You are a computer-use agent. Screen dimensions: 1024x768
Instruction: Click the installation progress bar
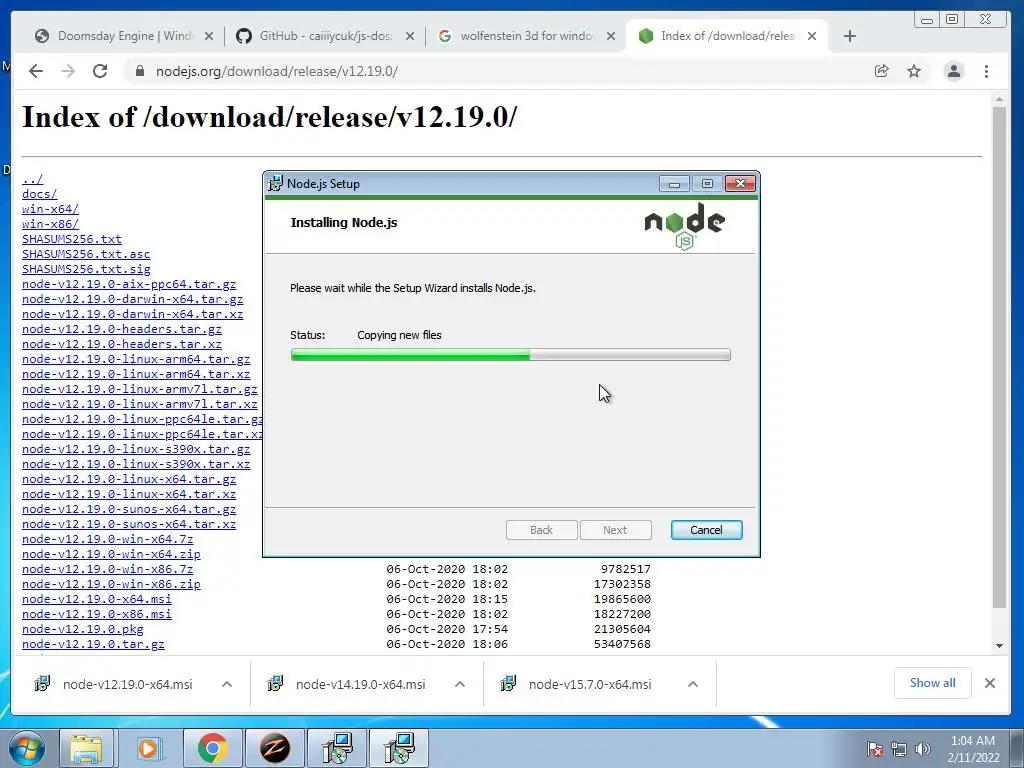click(x=511, y=355)
